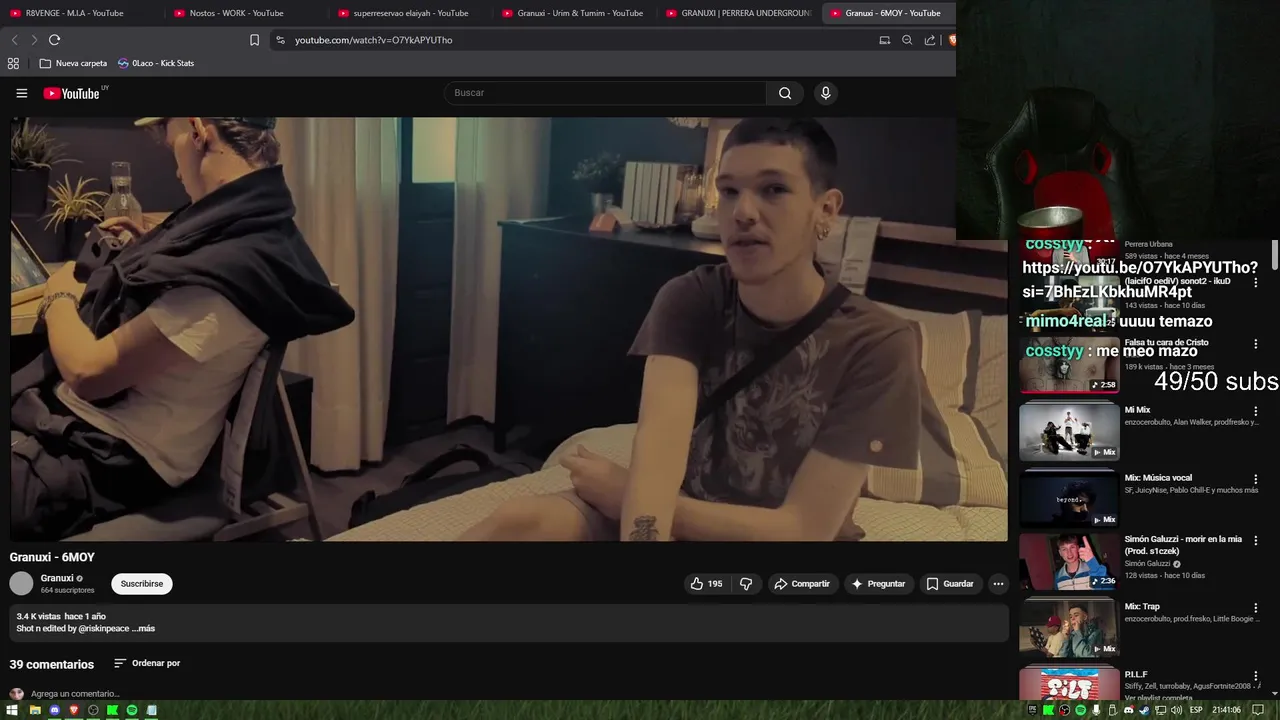The width and height of the screenshot is (1280, 720).
Task: Click the Preguntar button
Action: pyautogui.click(x=878, y=584)
